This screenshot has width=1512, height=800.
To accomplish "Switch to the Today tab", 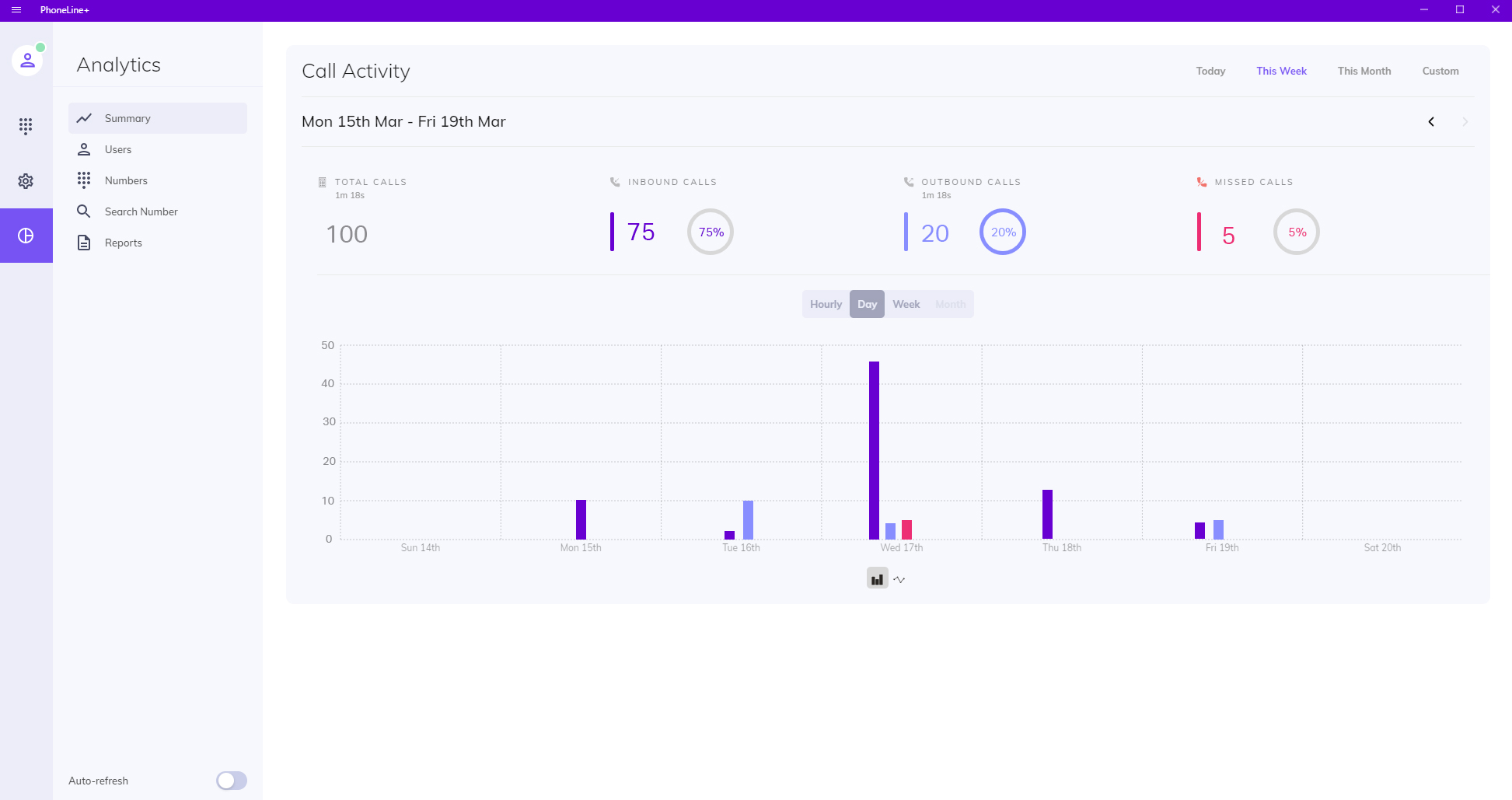I will (x=1210, y=71).
